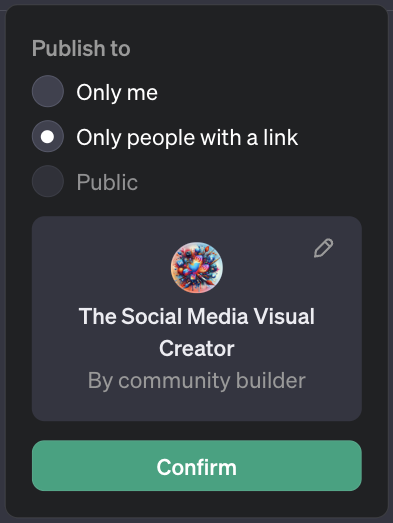393x523 pixels.
Task: Choose the "Only people with a link" radio circle
Action: click(48, 136)
